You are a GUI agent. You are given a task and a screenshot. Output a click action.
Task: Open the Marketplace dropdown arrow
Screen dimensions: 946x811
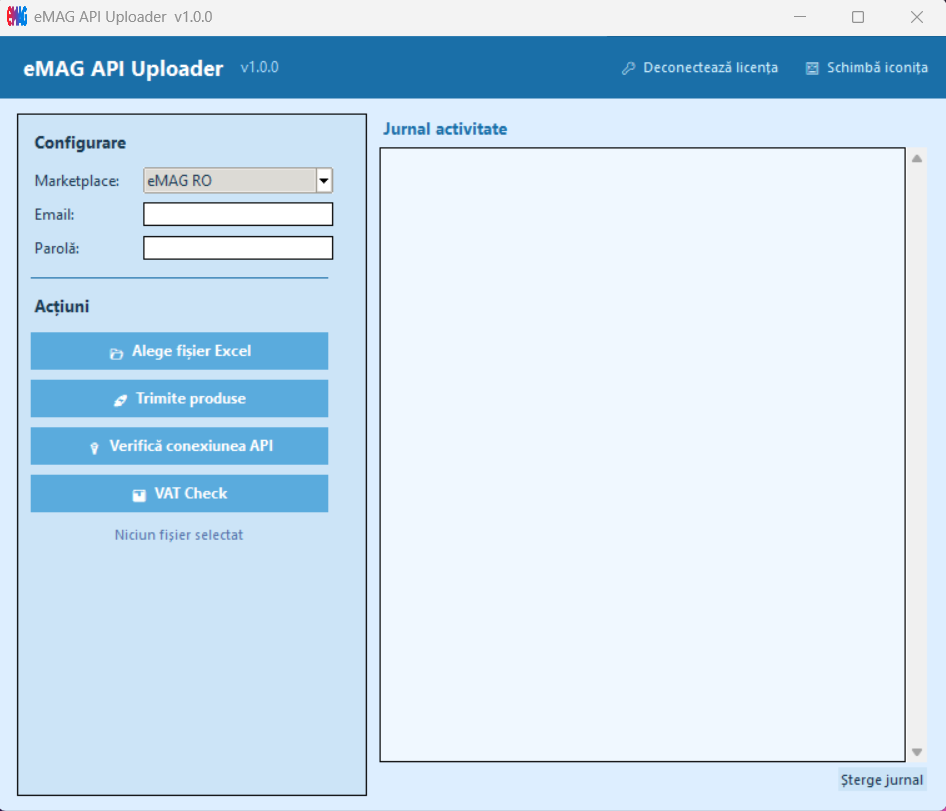click(x=323, y=181)
